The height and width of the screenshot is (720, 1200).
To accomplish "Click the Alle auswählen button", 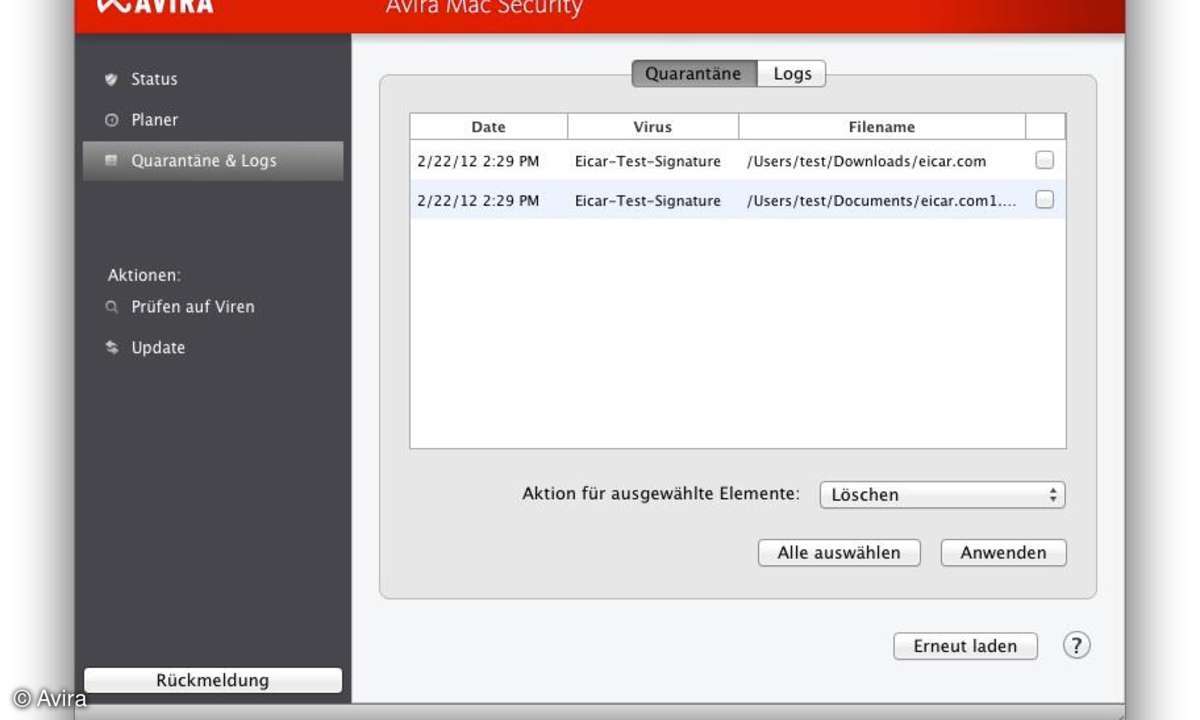I will [x=839, y=553].
